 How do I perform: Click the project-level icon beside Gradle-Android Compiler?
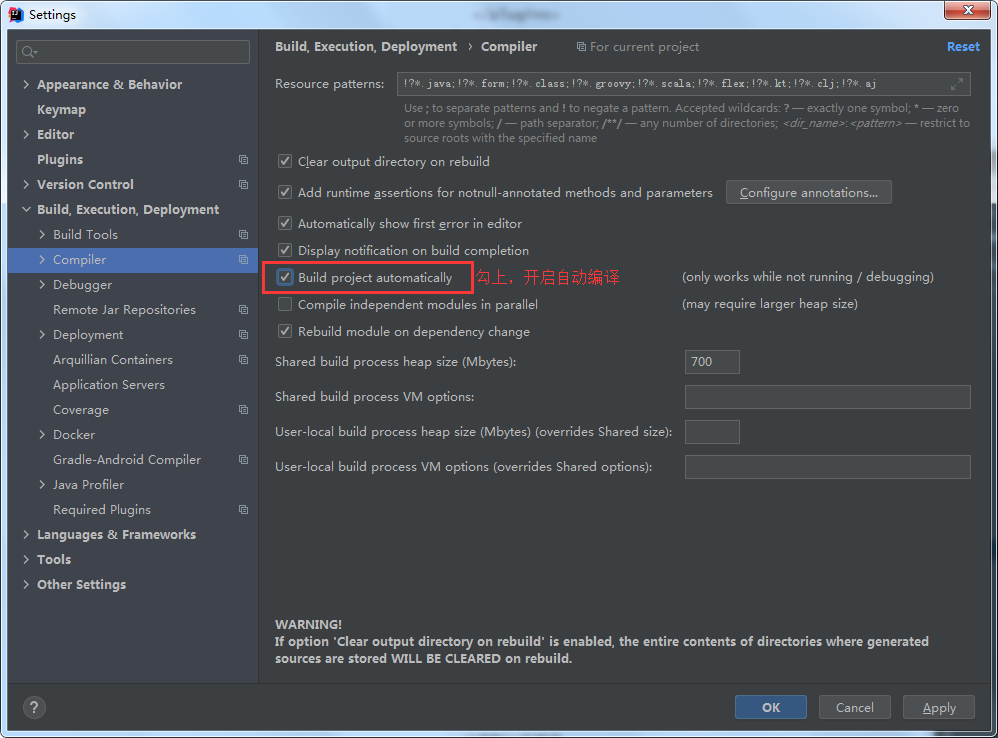point(243,459)
